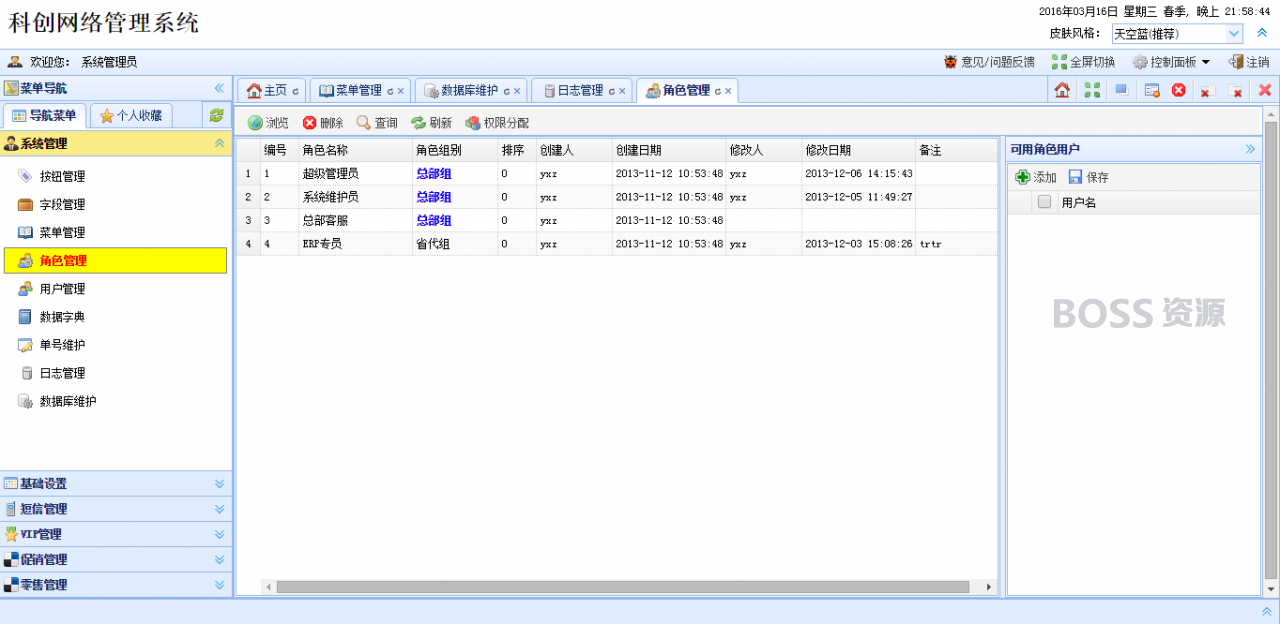Toggle the 用户名 select-all checkbox
Screen dimensions: 1280x624
[1044, 202]
